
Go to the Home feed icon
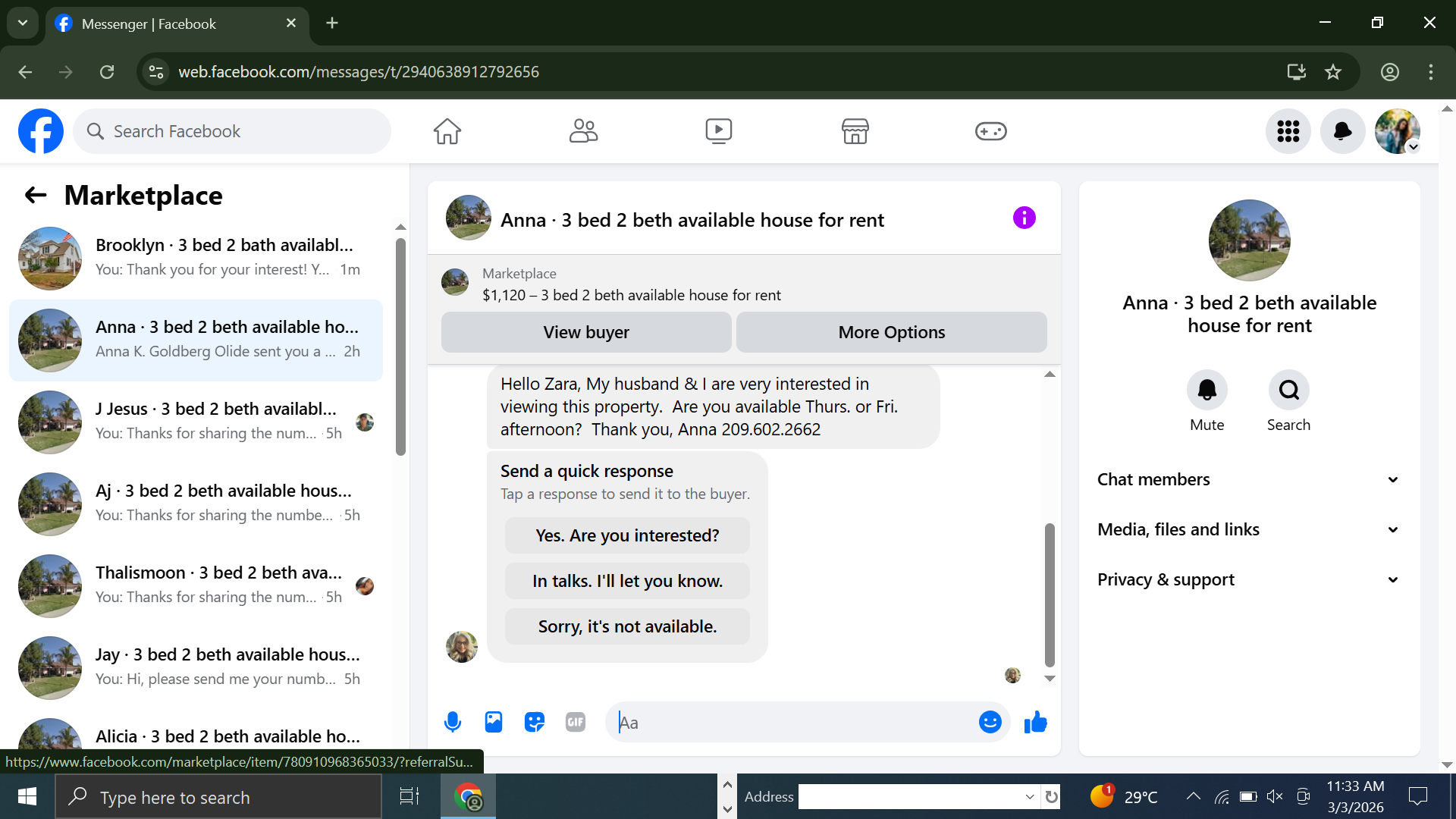(447, 131)
